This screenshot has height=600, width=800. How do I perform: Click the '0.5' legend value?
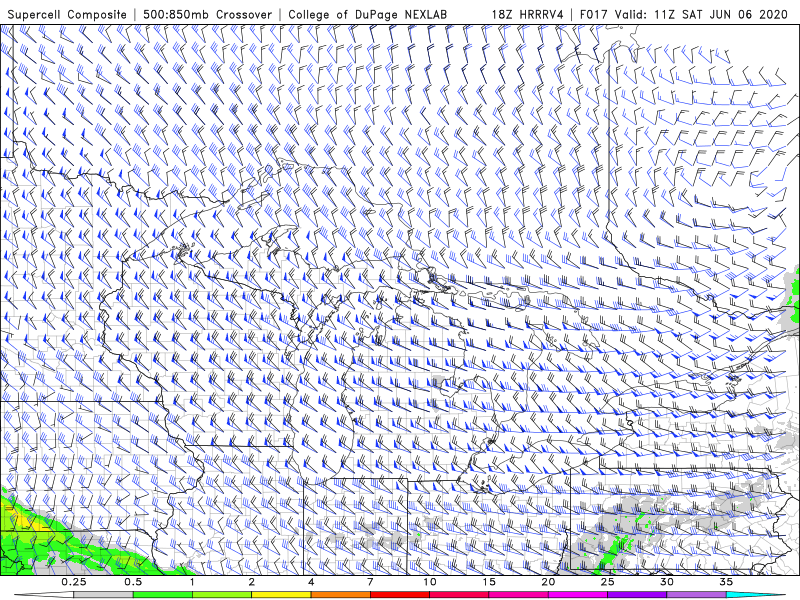click(x=133, y=582)
